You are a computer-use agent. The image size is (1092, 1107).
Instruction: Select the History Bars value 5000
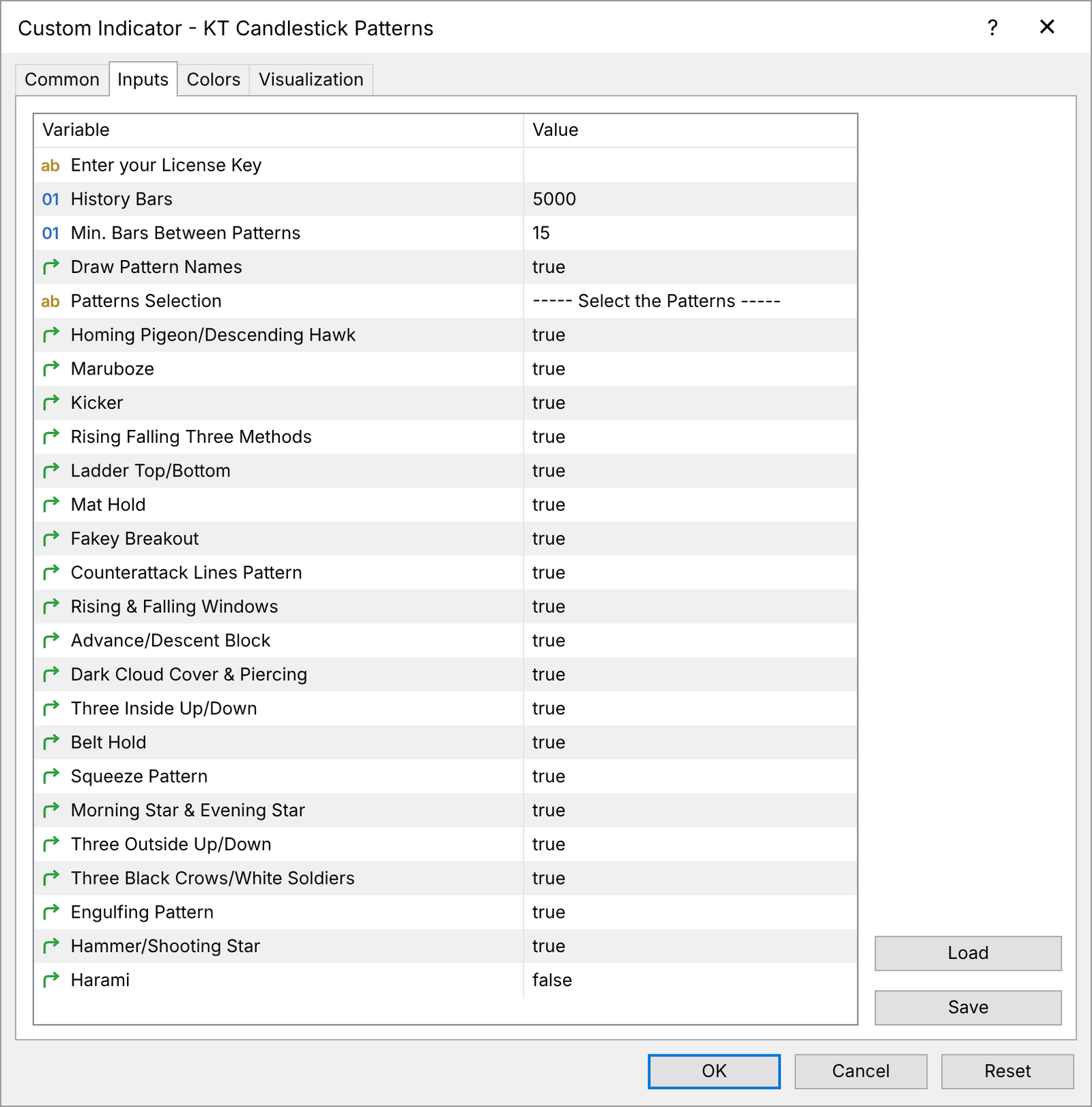coord(554,199)
